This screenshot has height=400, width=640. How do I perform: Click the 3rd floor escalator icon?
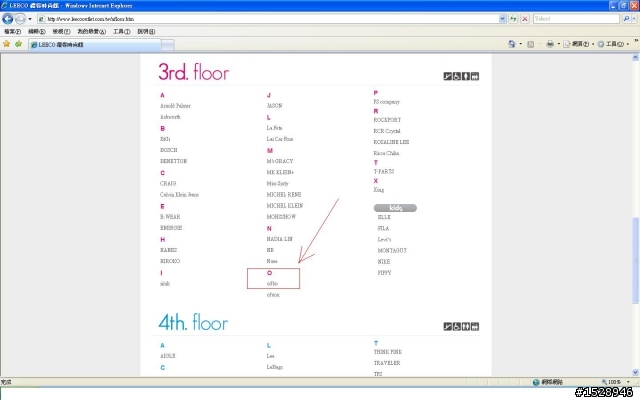pos(447,76)
